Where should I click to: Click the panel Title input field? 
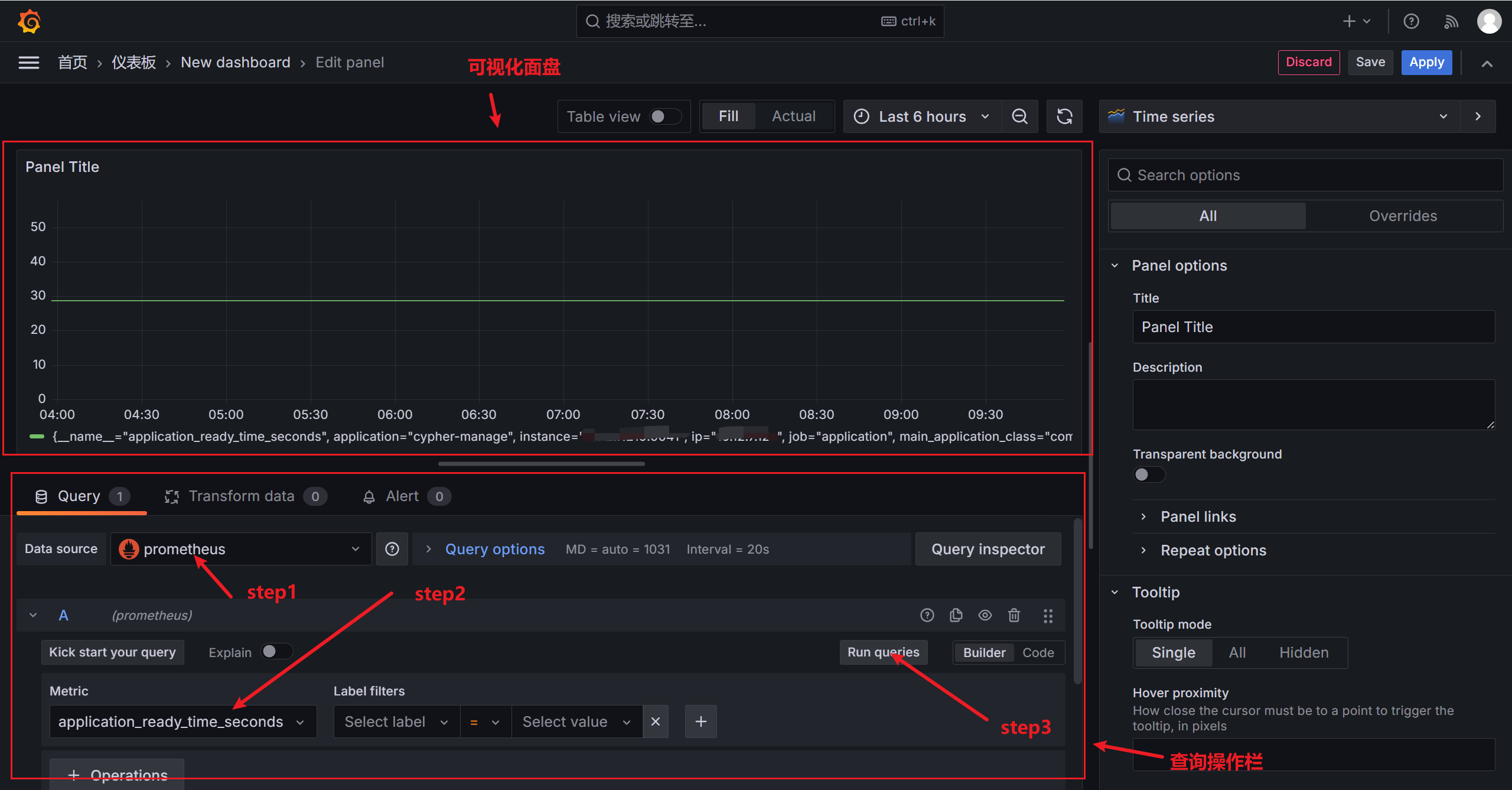tap(1314, 327)
